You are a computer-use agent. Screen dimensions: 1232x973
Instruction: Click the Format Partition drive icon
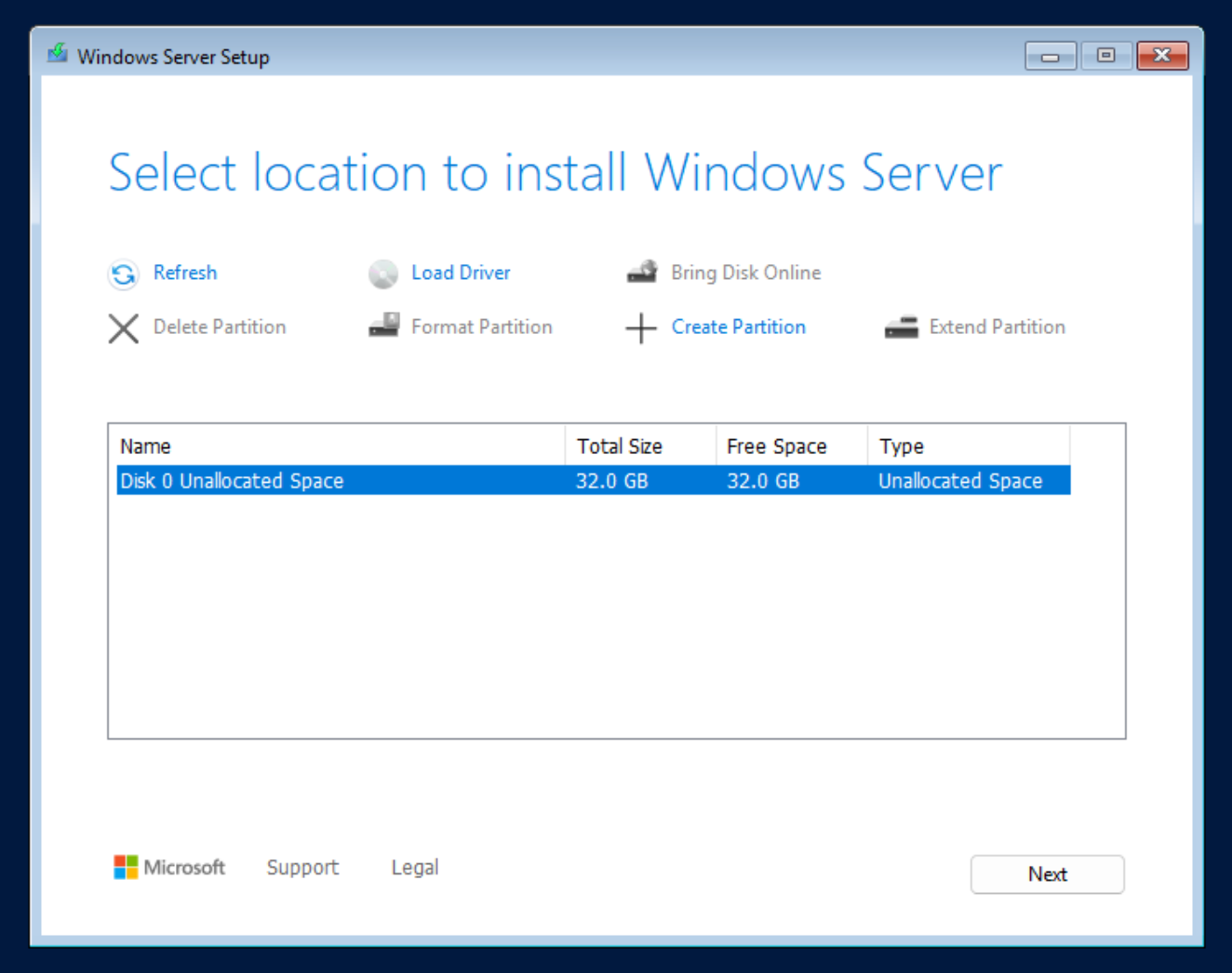coord(383,327)
